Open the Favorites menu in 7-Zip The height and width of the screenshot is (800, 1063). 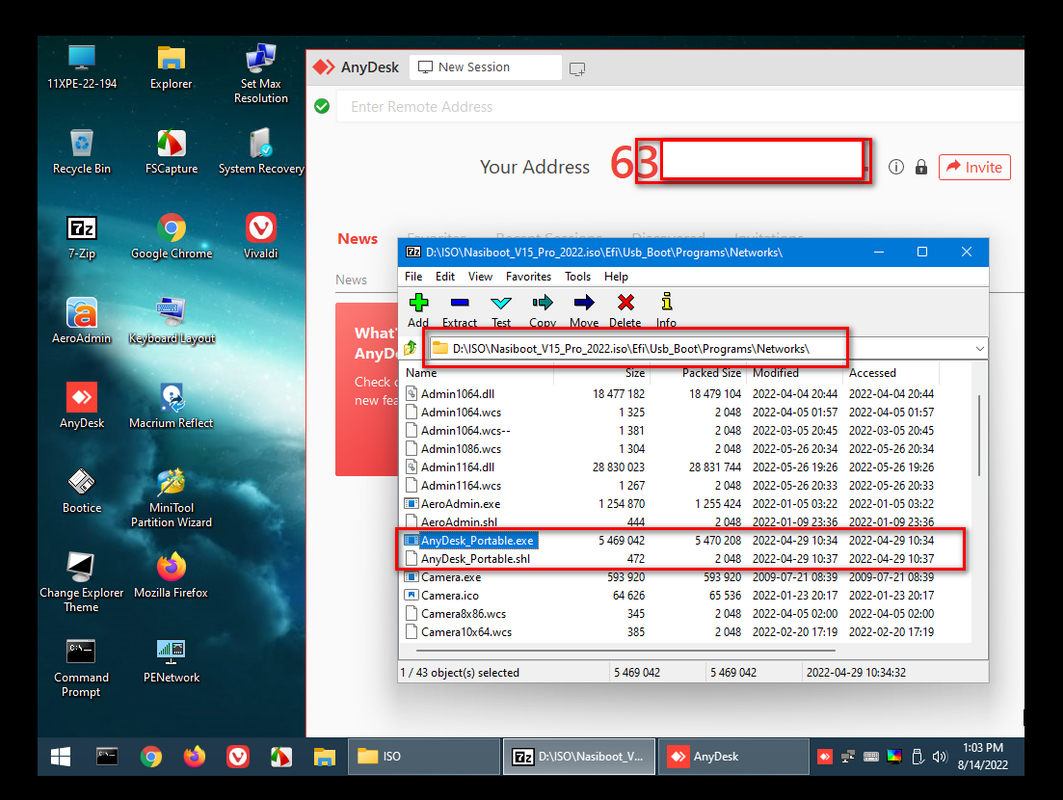pos(528,277)
